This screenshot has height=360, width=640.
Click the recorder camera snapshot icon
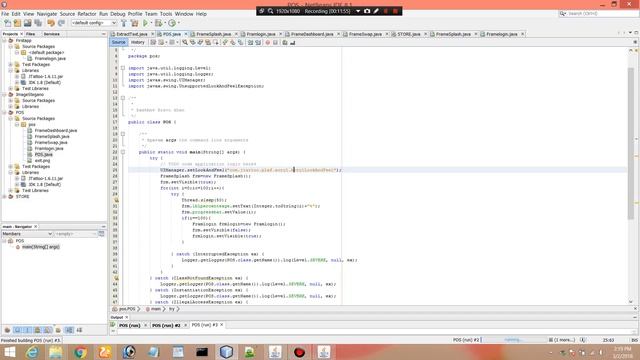pyautogui.click(x=367, y=11)
